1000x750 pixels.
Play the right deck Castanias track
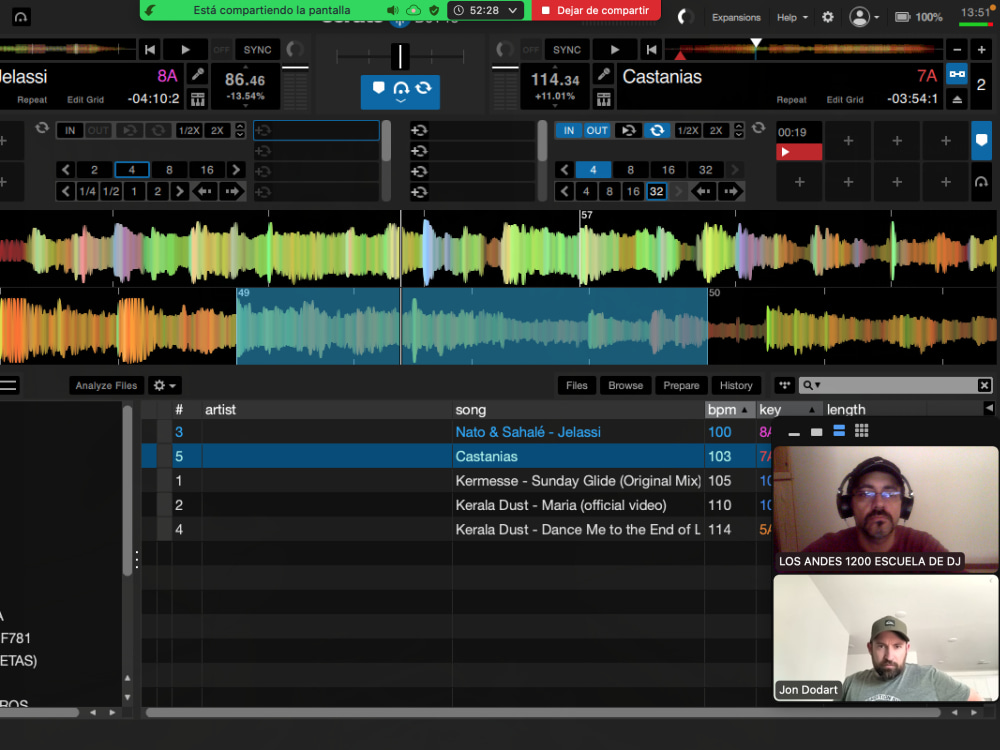(614, 50)
